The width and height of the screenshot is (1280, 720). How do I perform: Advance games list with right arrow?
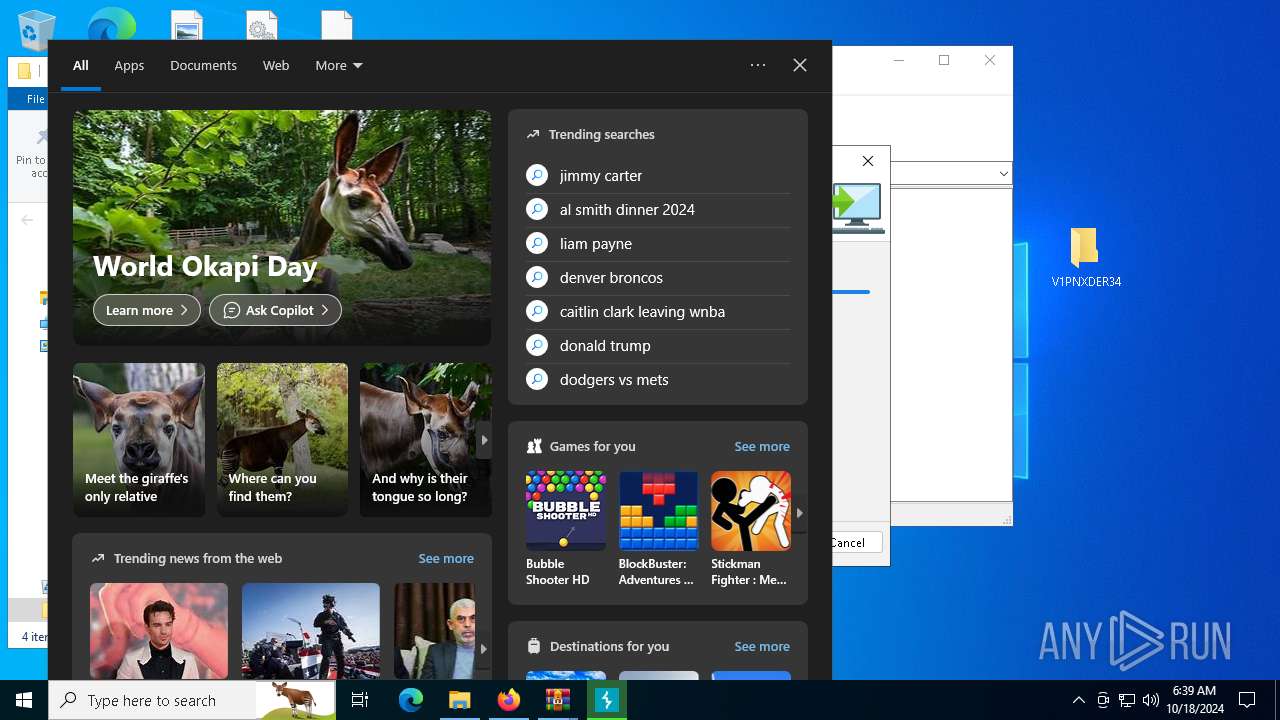click(x=799, y=512)
